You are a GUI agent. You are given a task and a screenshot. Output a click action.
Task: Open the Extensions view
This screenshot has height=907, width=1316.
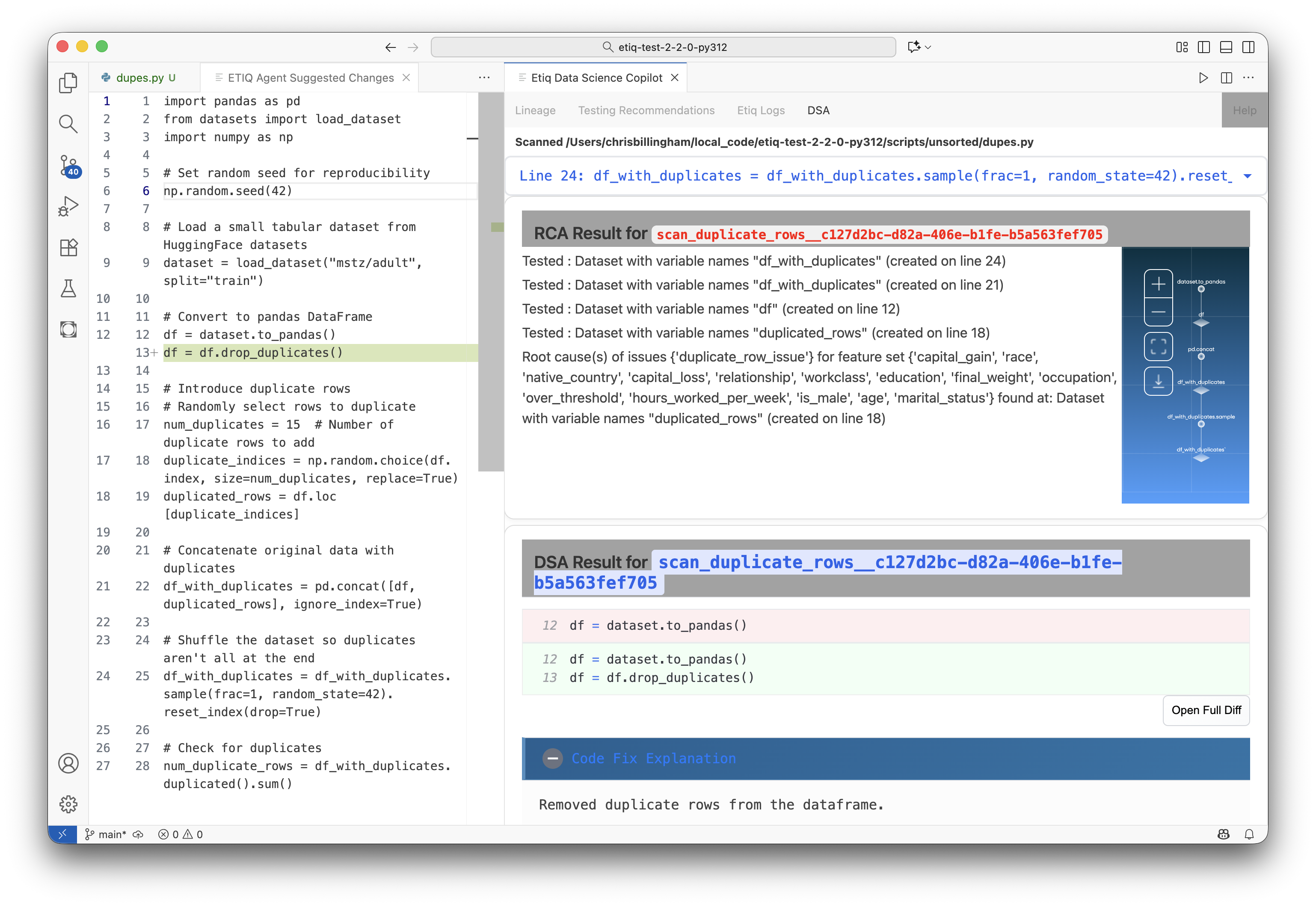[x=68, y=248]
